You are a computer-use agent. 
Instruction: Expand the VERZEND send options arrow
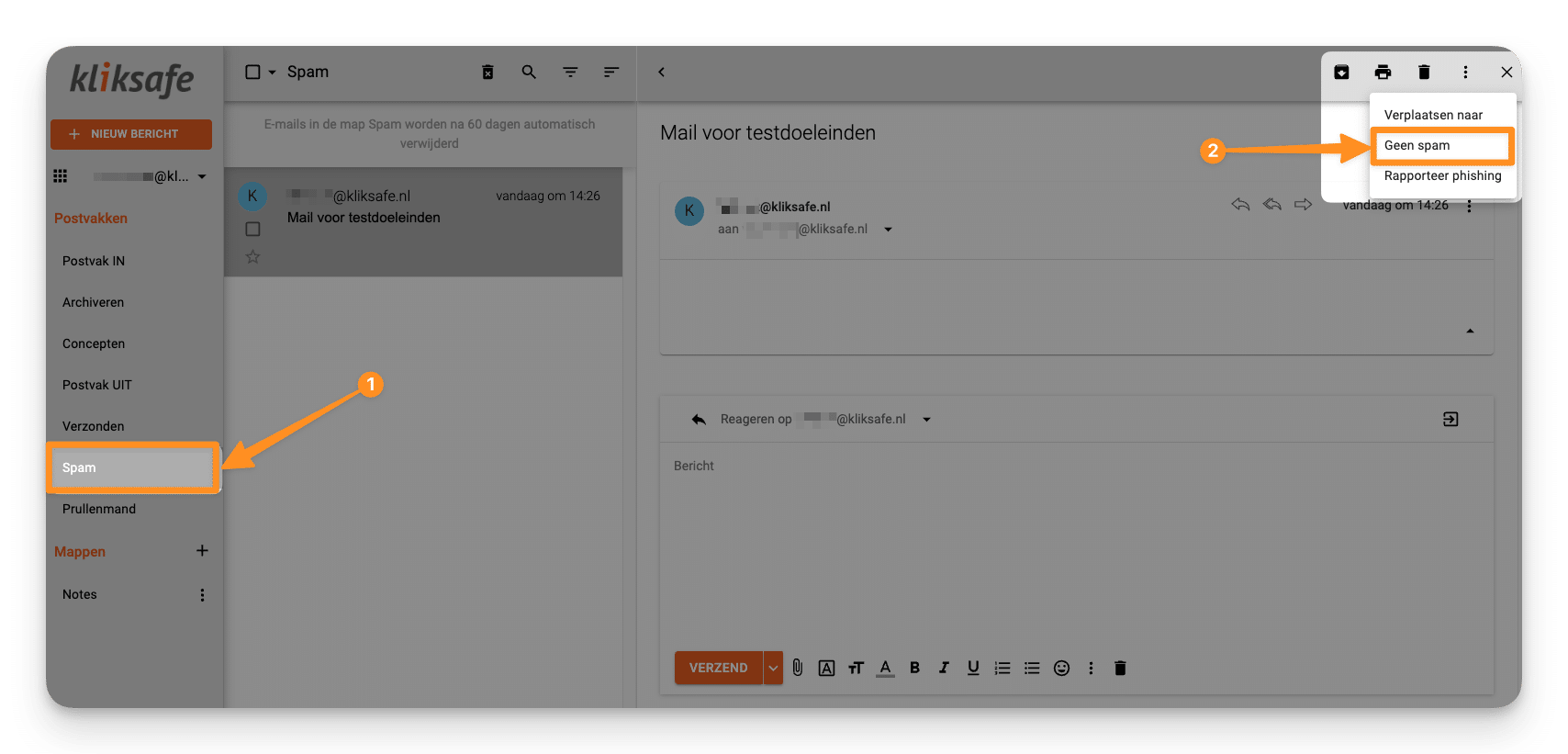coord(773,668)
